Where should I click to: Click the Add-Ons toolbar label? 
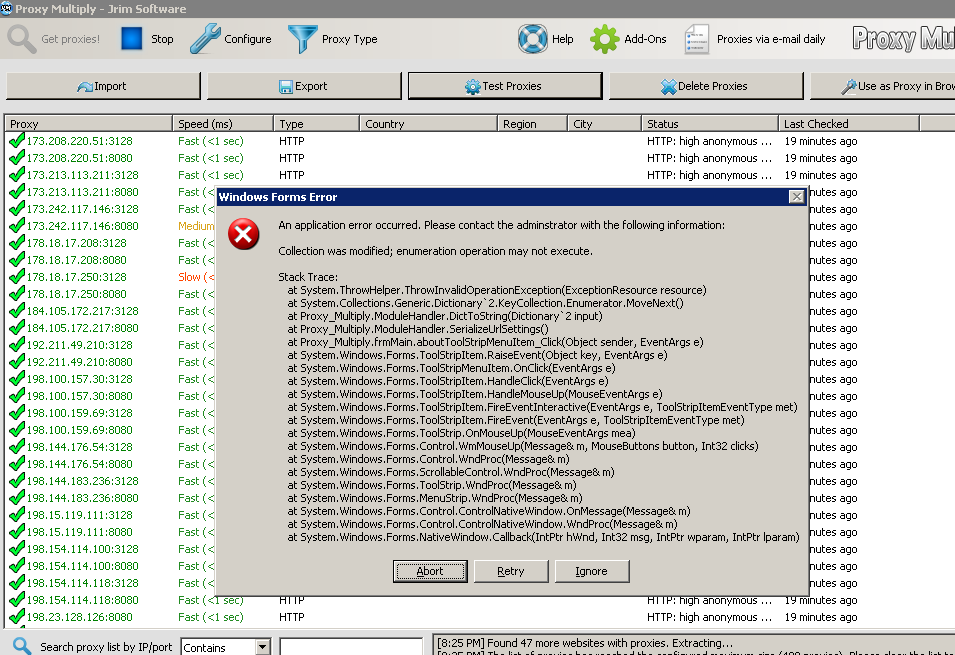[x=646, y=39]
